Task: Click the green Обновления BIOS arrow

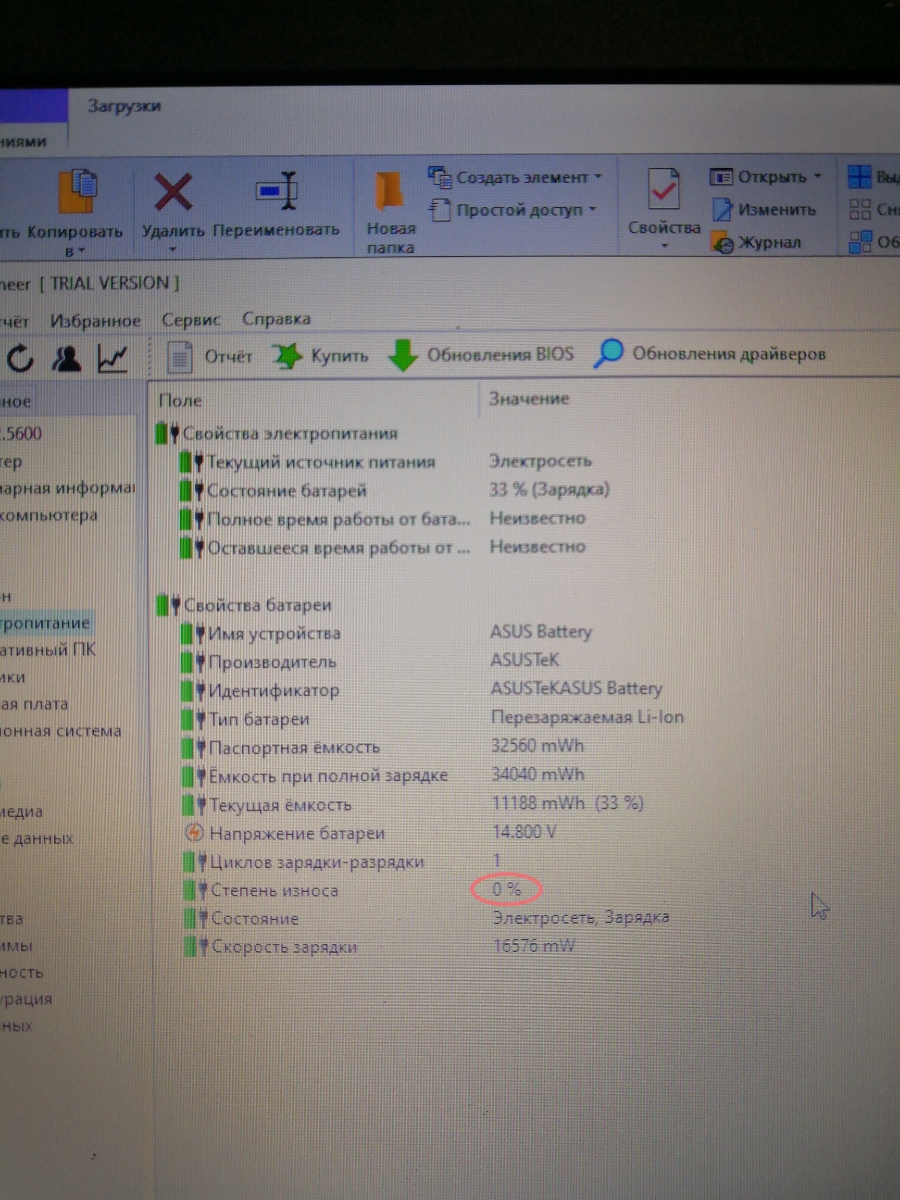Action: (403, 355)
